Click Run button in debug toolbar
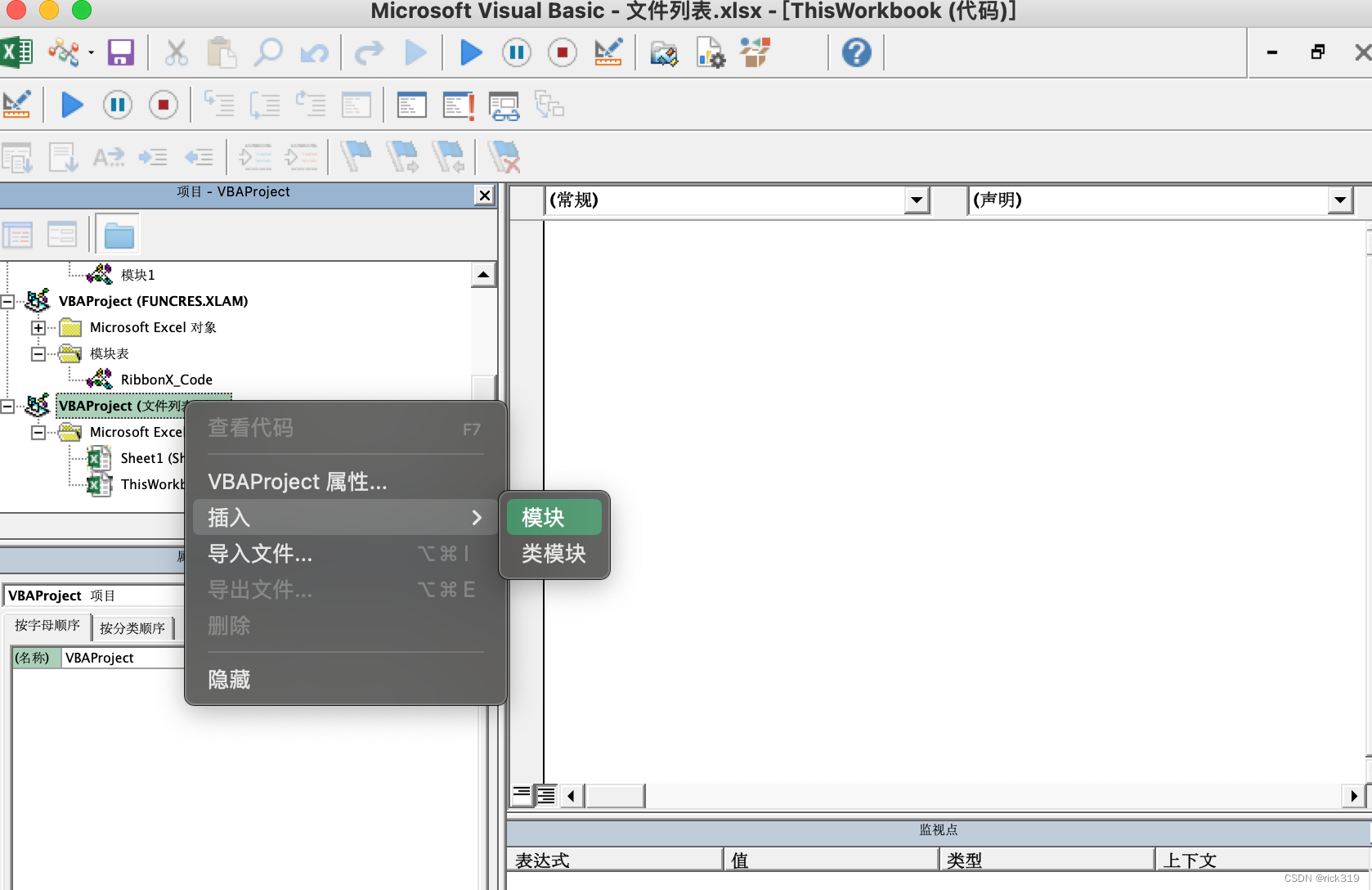Screen dimensions: 1372x890 coord(72,105)
